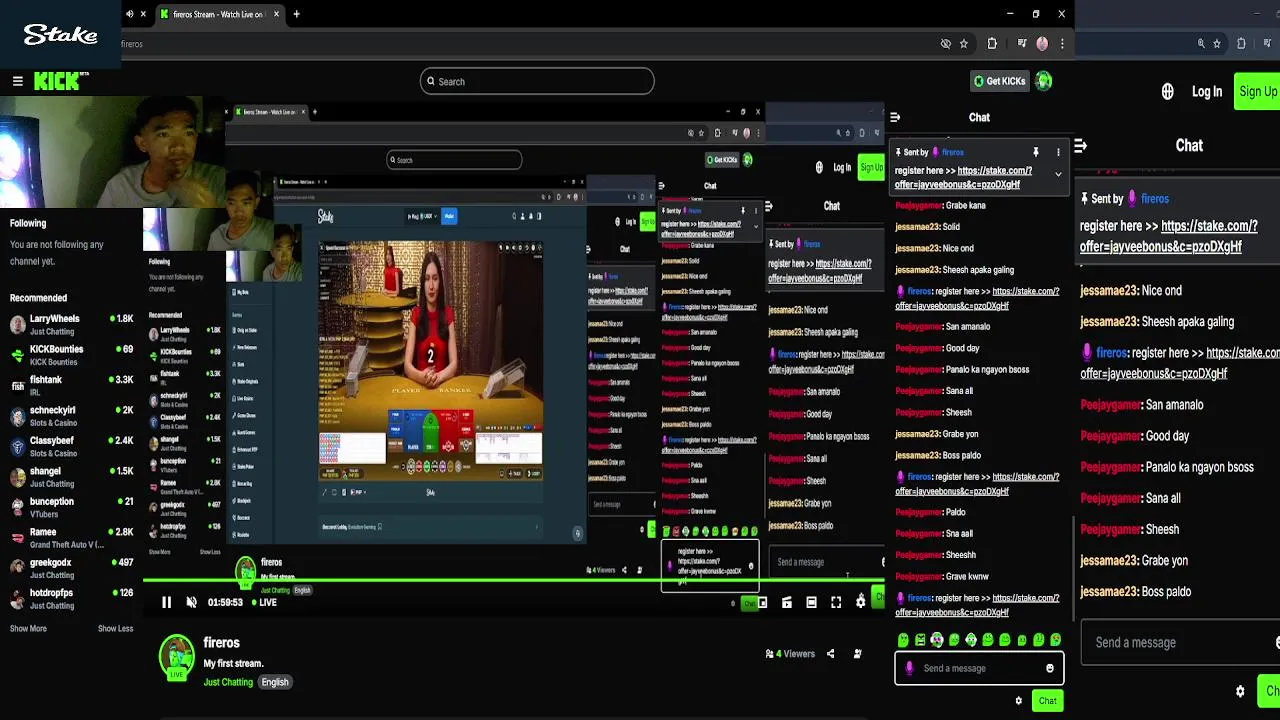Focus enlarged 'Send a message' box at right
The image size is (1280, 720).
click(1178, 643)
